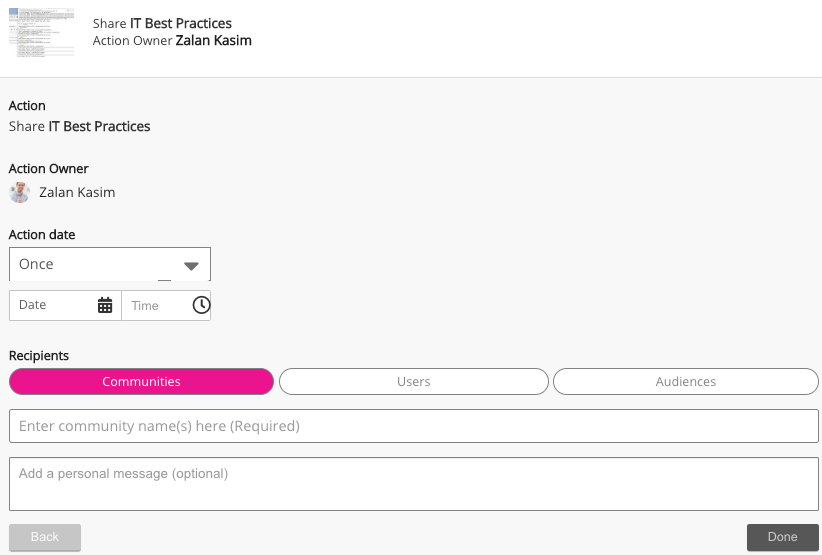Click IT Best Practices under Action section
Viewport: 822px width, 555px height.
pyautogui.click(x=99, y=127)
